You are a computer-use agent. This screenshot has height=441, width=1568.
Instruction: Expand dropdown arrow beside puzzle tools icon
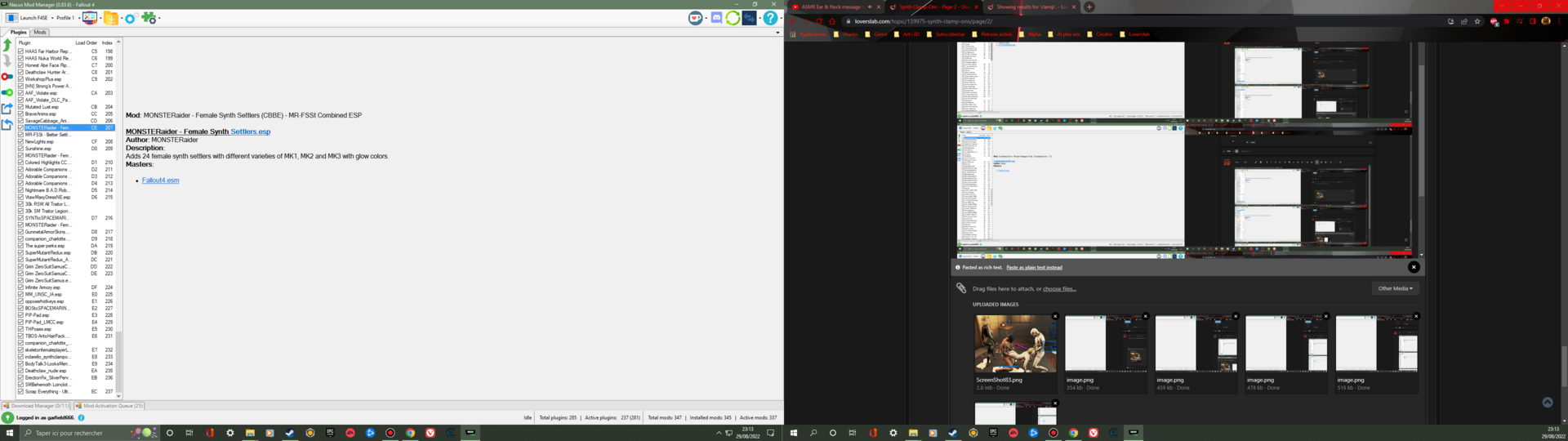(158, 18)
